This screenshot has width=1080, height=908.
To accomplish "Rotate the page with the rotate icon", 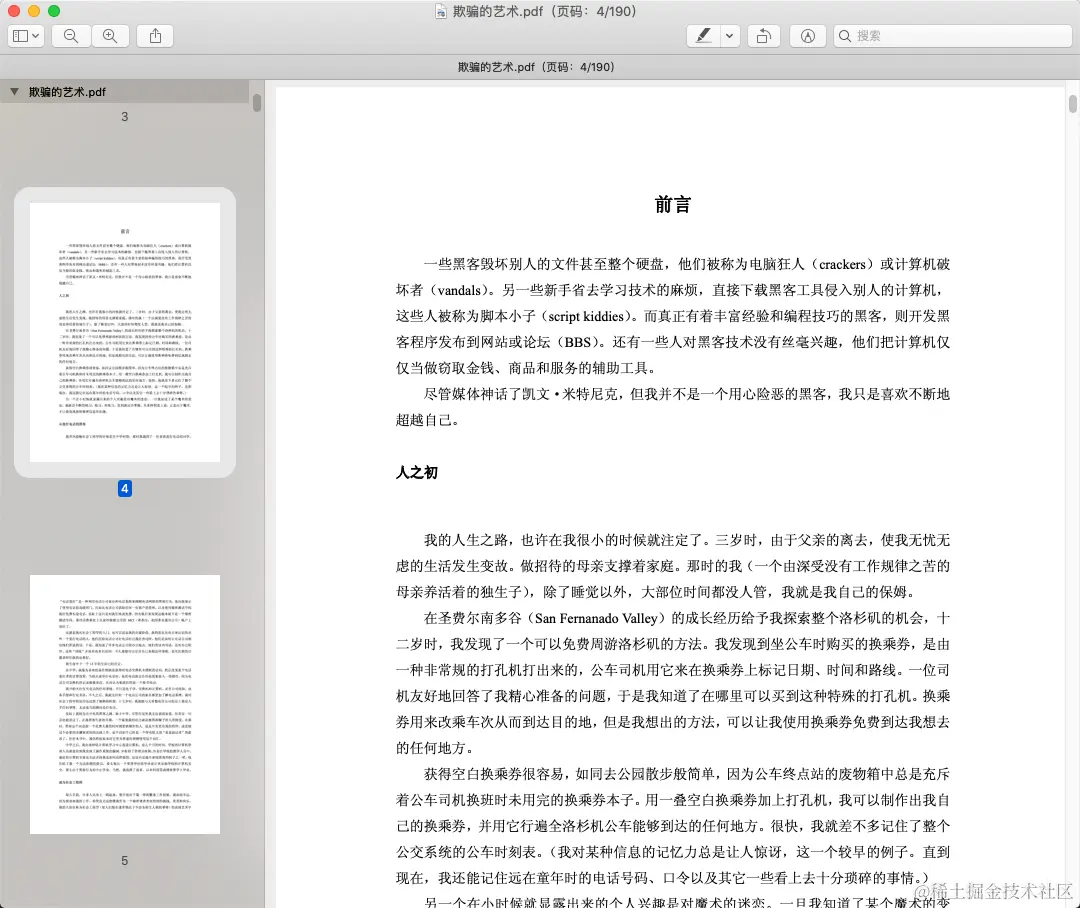I will (x=763, y=36).
